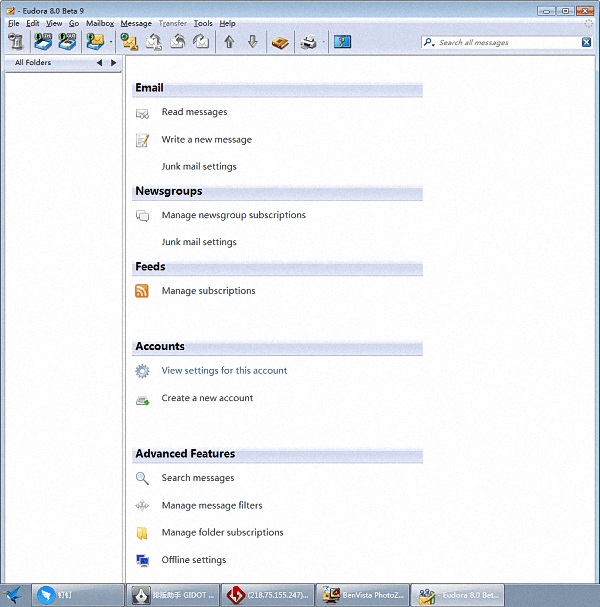Open the Out mailbox toolbar icon
Image resolution: width=600 pixels, height=607 pixels.
[x=68, y=42]
